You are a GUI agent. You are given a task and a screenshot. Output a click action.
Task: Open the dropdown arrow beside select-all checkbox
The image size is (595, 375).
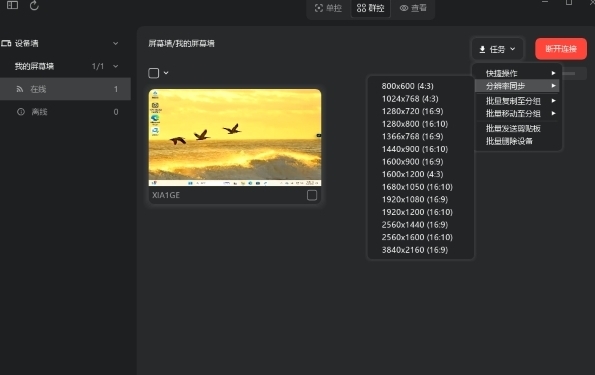[x=166, y=73]
